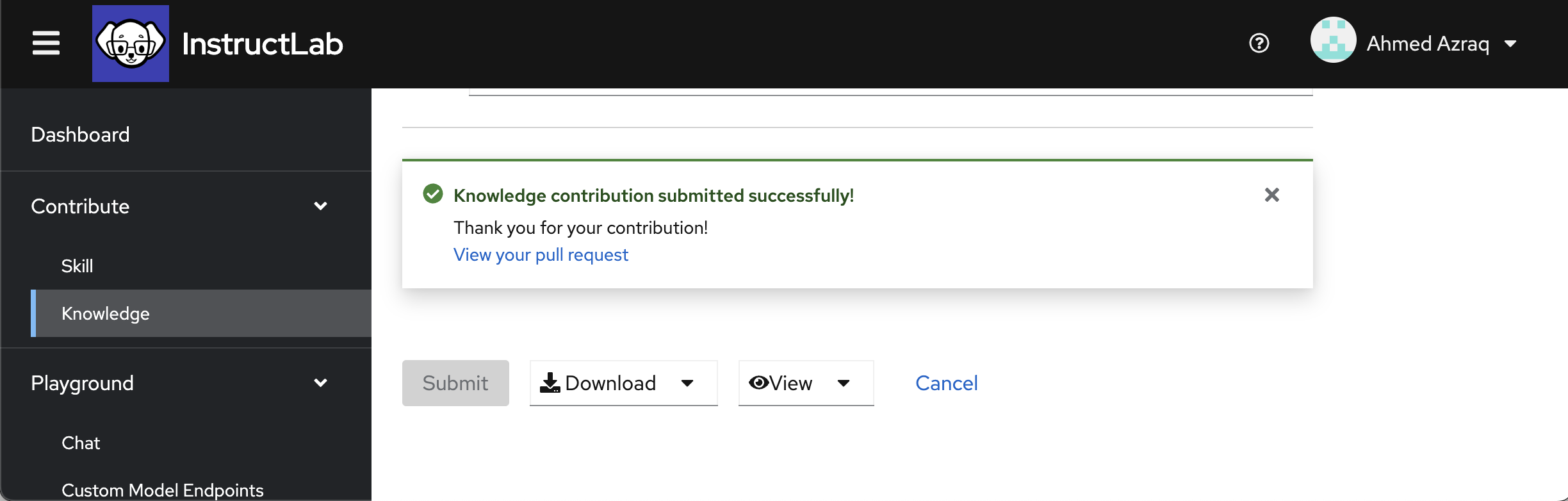This screenshot has width=1568, height=501.
Task: Select Skill under Contribute
Action: (x=77, y=265)
